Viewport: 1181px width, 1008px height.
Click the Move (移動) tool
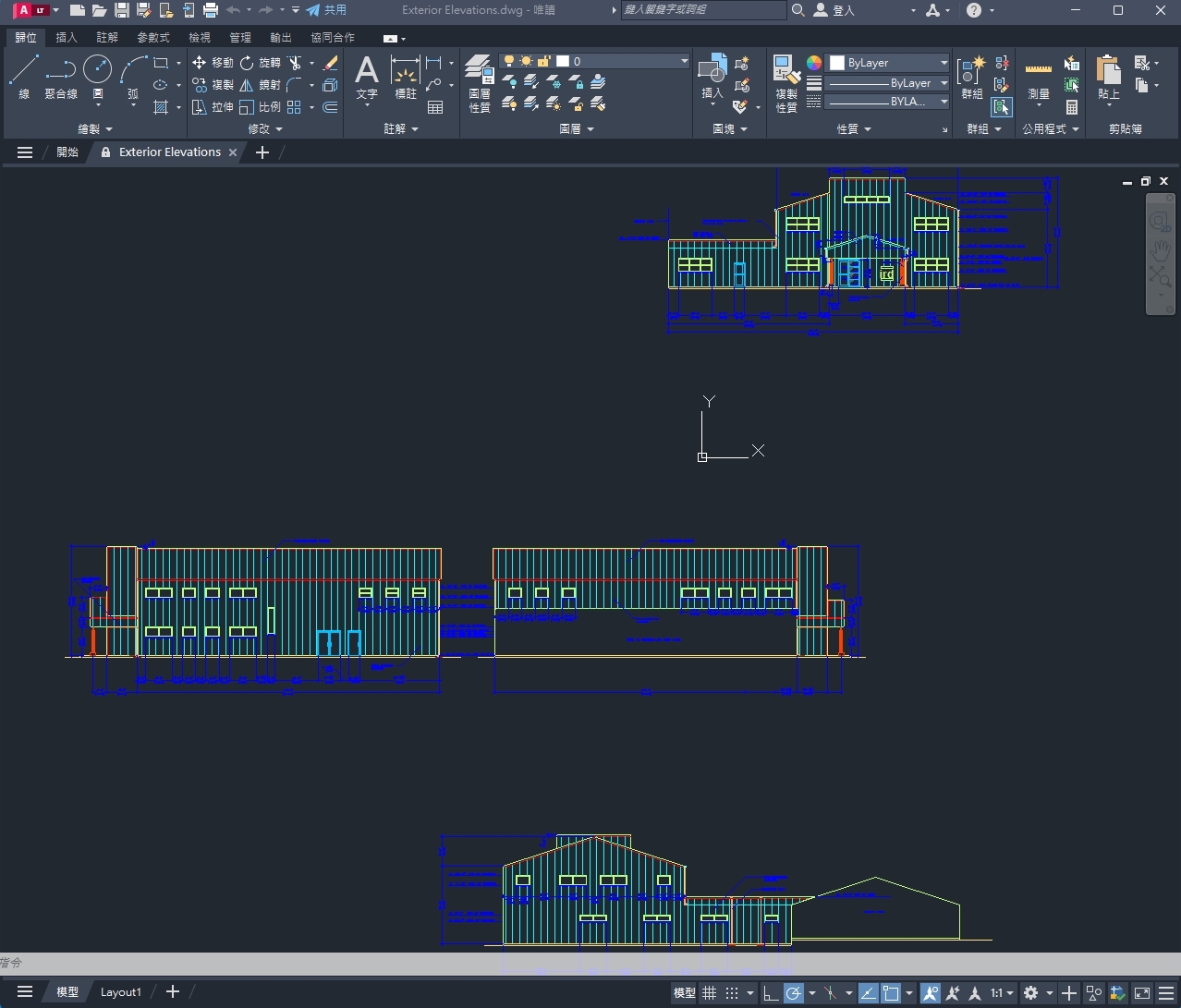[213, 63]
